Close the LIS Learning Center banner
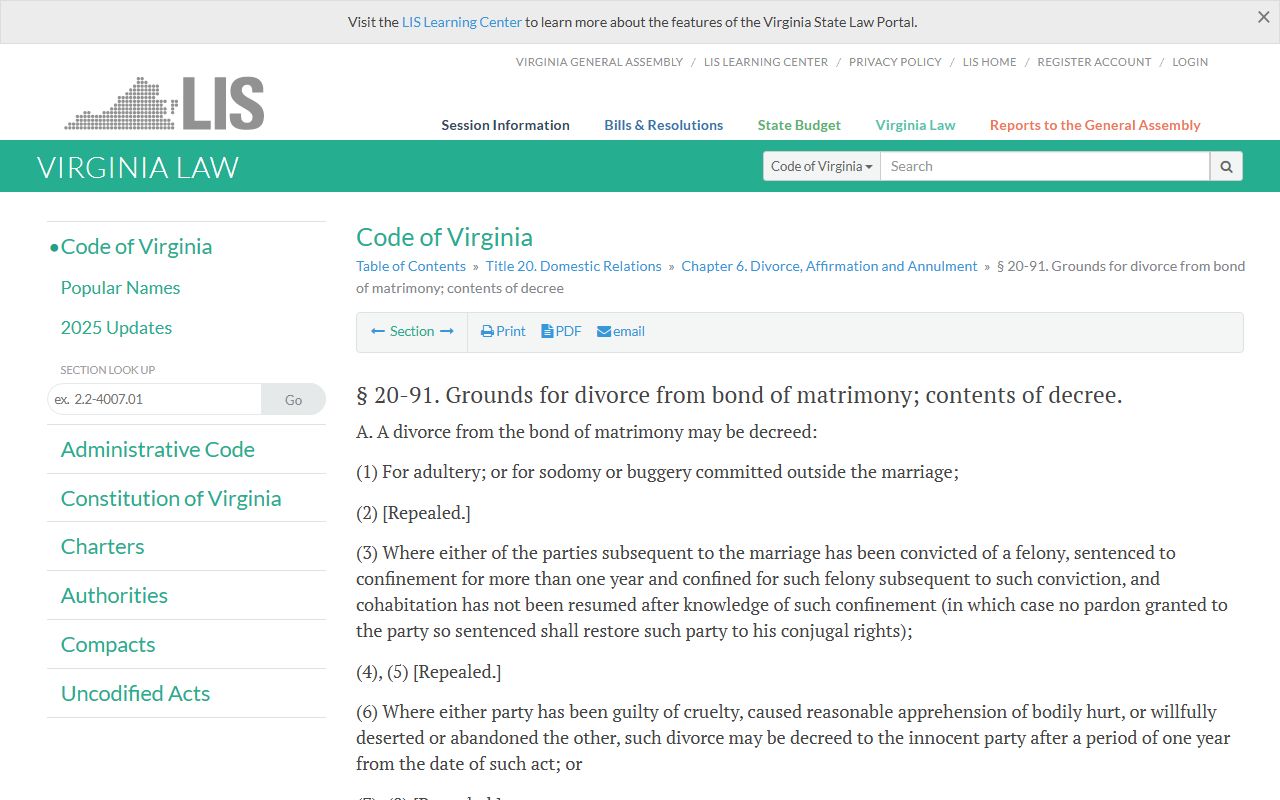The height and width of the screenshot is (800, 1280). tap(1263, 17)
